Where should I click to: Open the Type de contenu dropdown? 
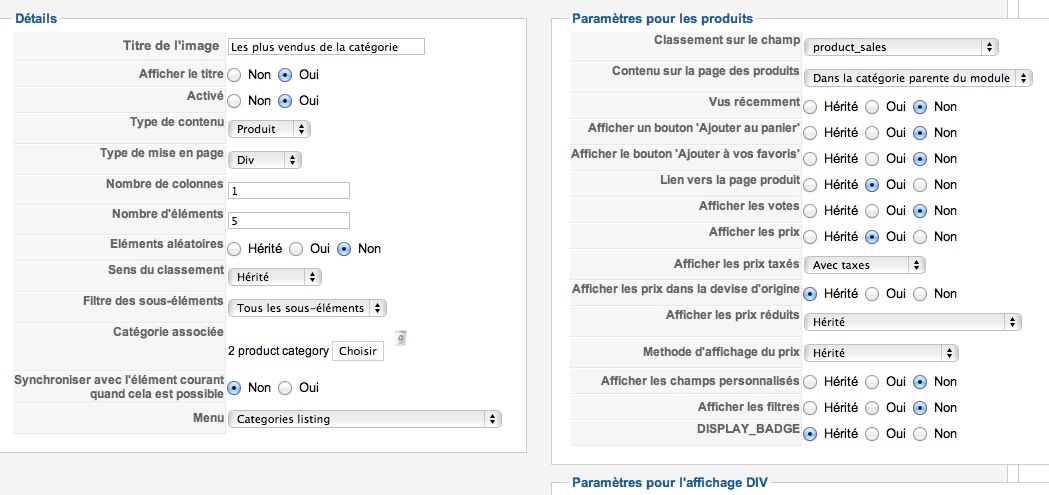[x=269, y=129]
